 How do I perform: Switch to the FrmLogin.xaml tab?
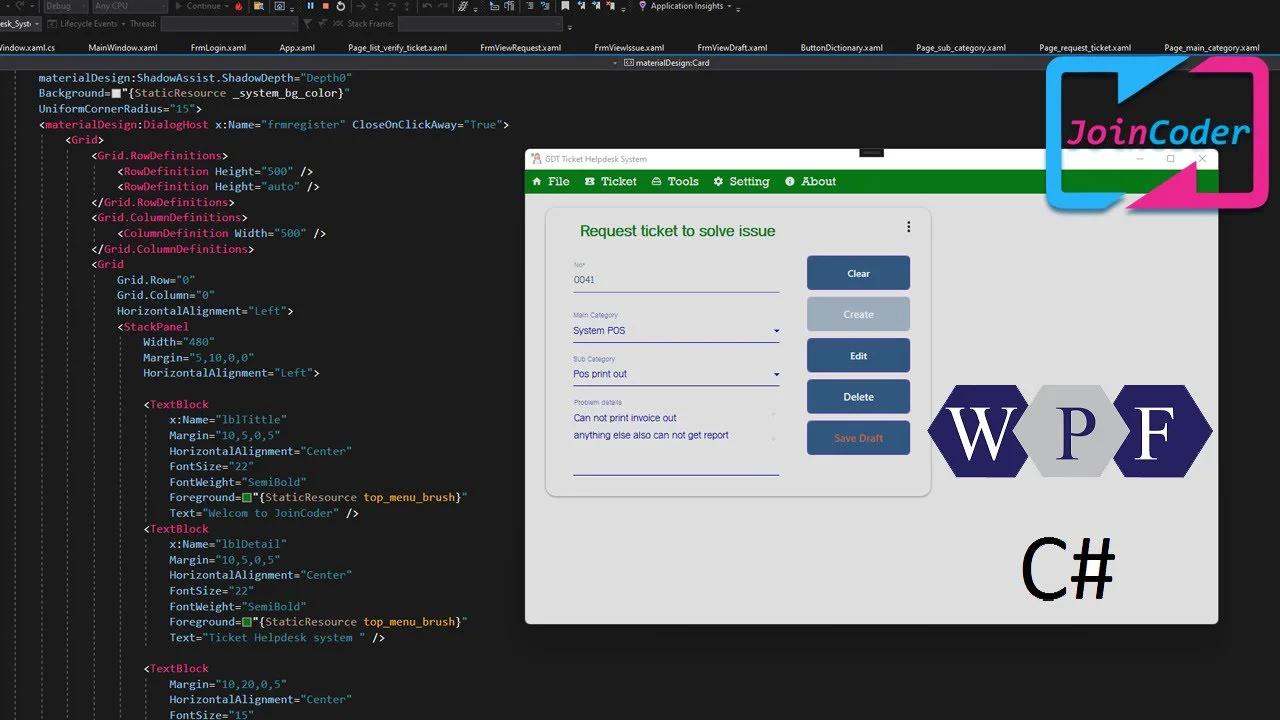tap(218, 46)
